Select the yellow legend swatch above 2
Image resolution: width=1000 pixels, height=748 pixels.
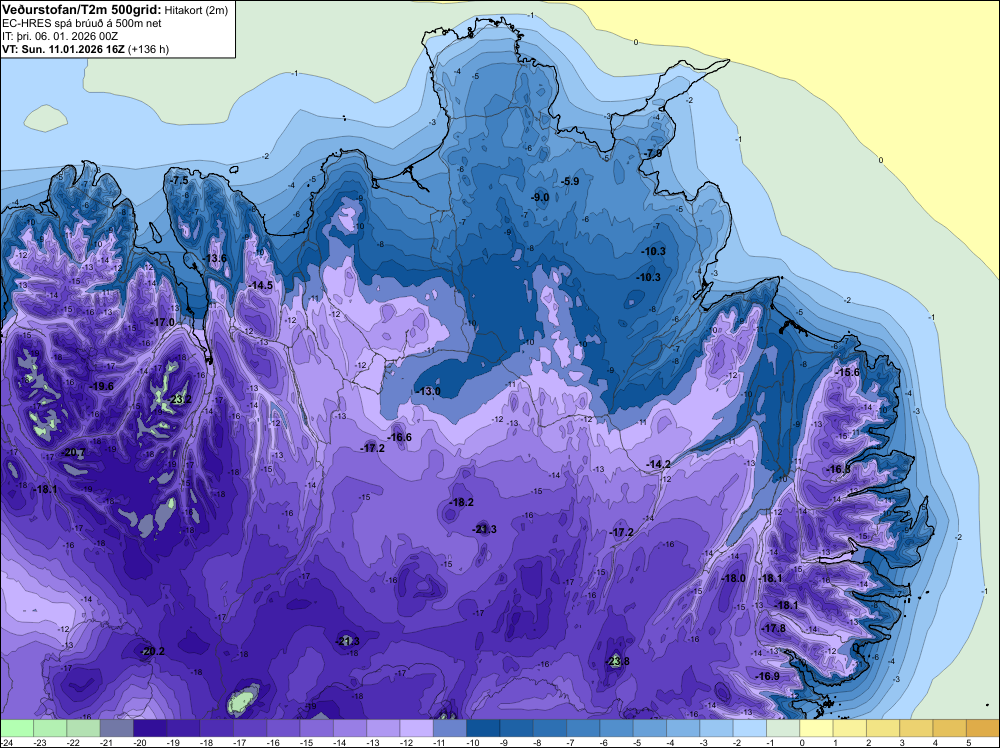(x=883, y=728)
